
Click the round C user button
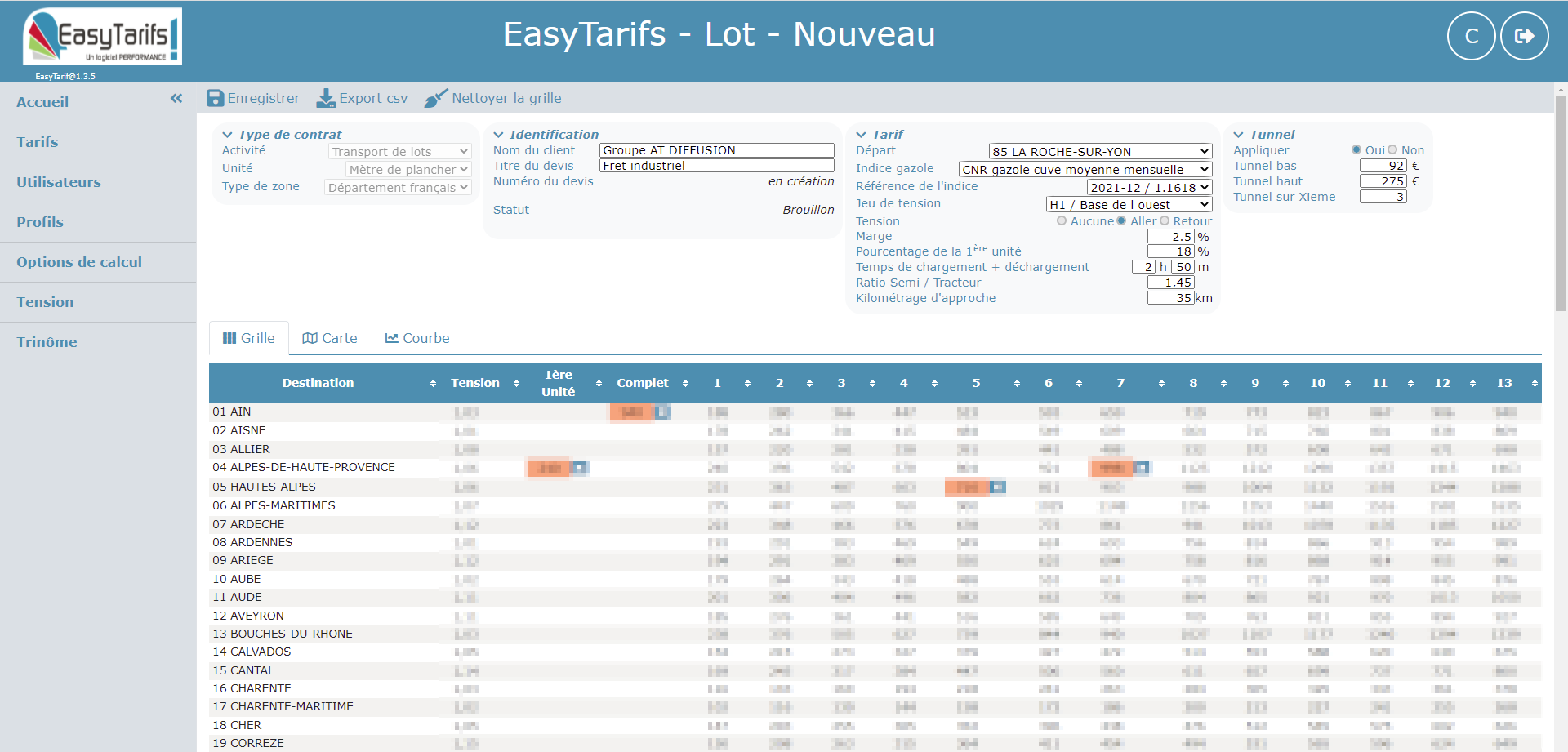coord(1471,36)
